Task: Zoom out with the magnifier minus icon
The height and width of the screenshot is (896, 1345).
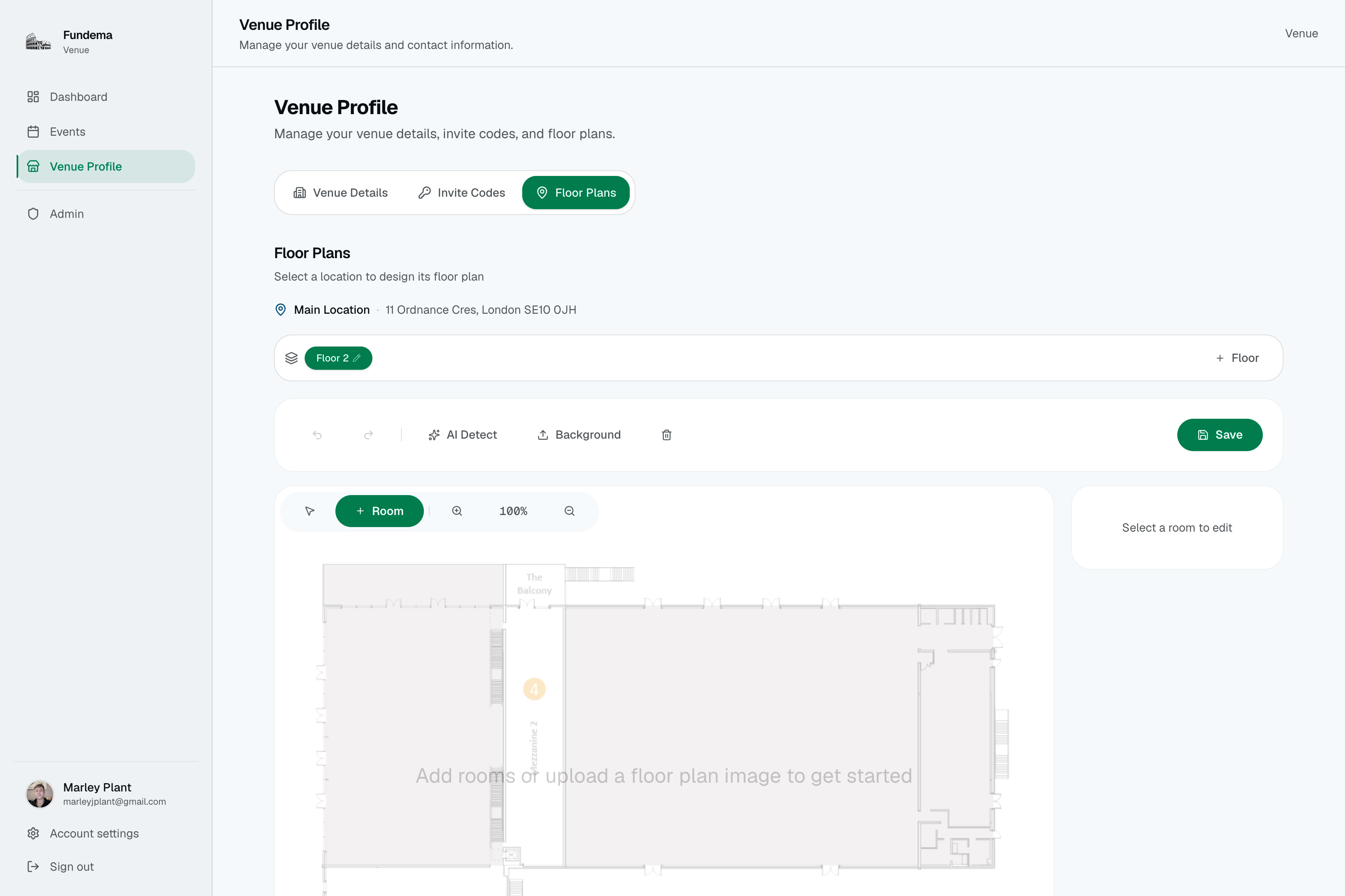Action: [569, 511]
